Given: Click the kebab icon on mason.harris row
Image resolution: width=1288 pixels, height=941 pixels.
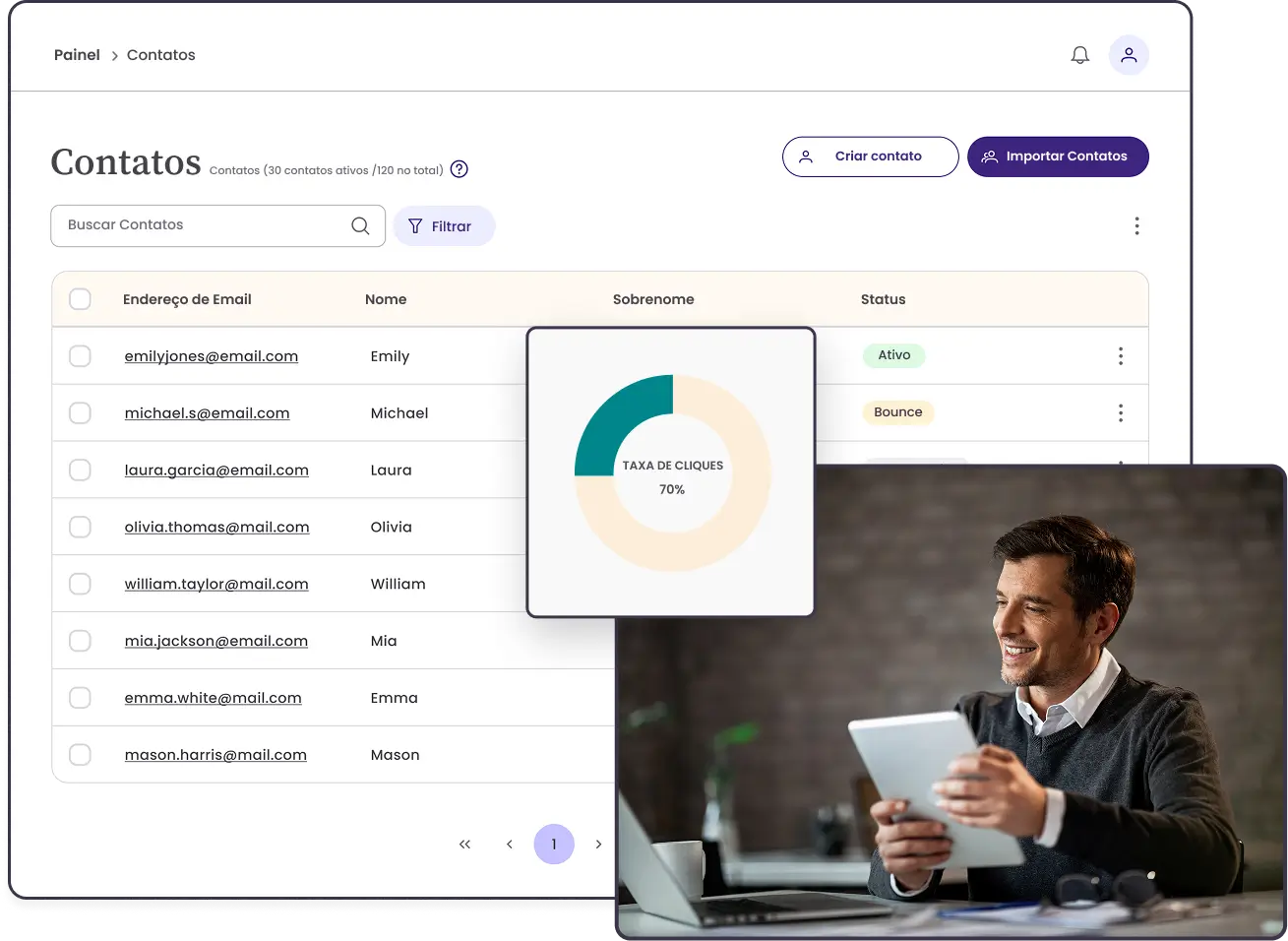Looking at the screenshot, I should pyautogui.click(x=1121, y=755).
